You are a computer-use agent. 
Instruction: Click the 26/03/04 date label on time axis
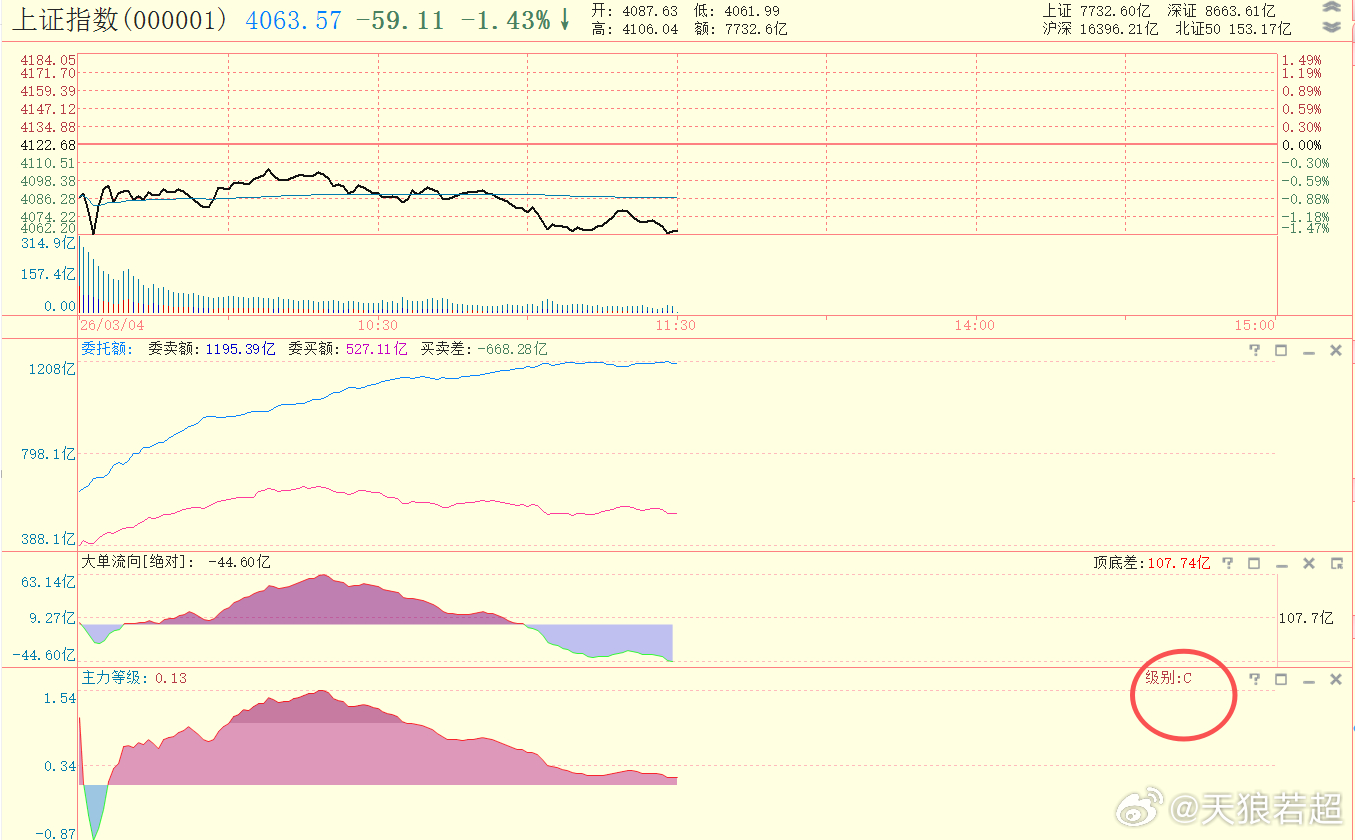(112, 325)
